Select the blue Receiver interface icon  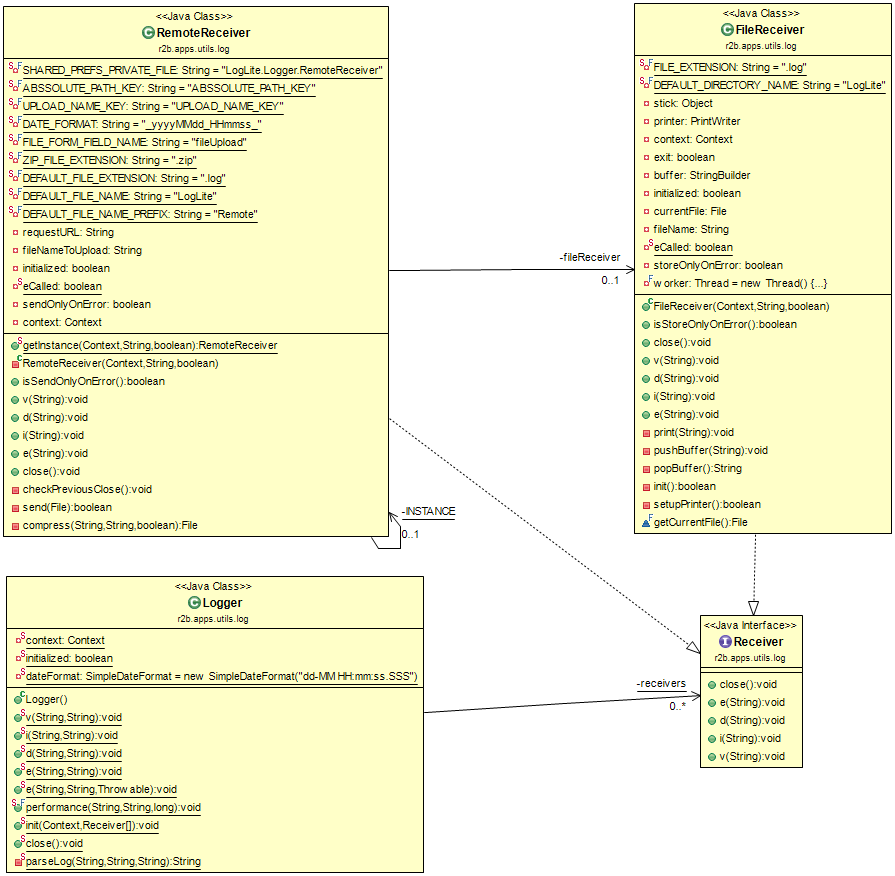(723, 641)
